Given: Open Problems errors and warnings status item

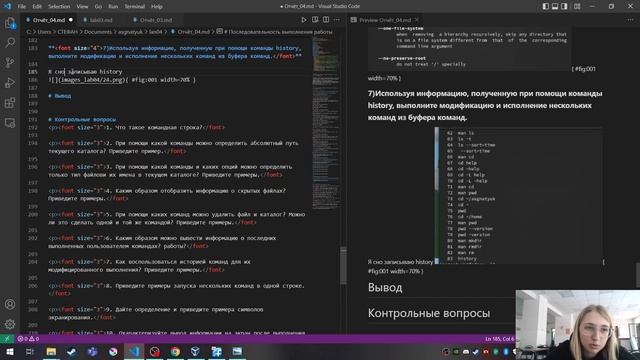Looking at the screenshot, I should pyautogui.click(x=28, y=339).
